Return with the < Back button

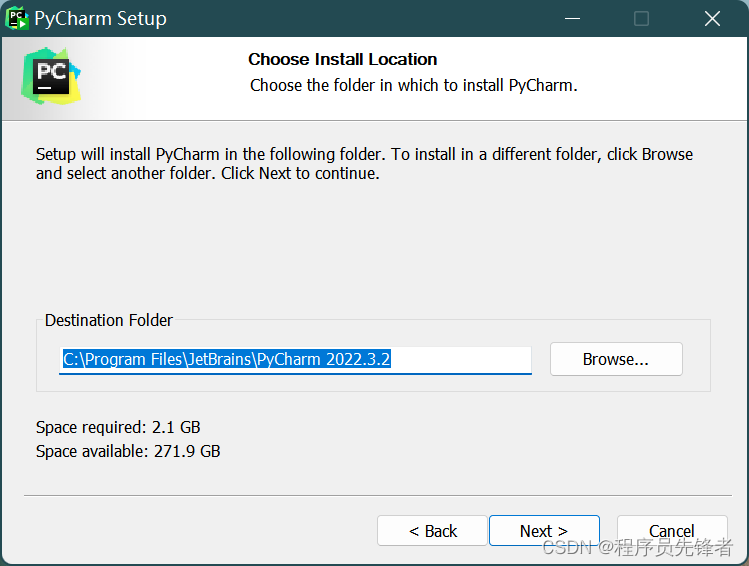432,530
